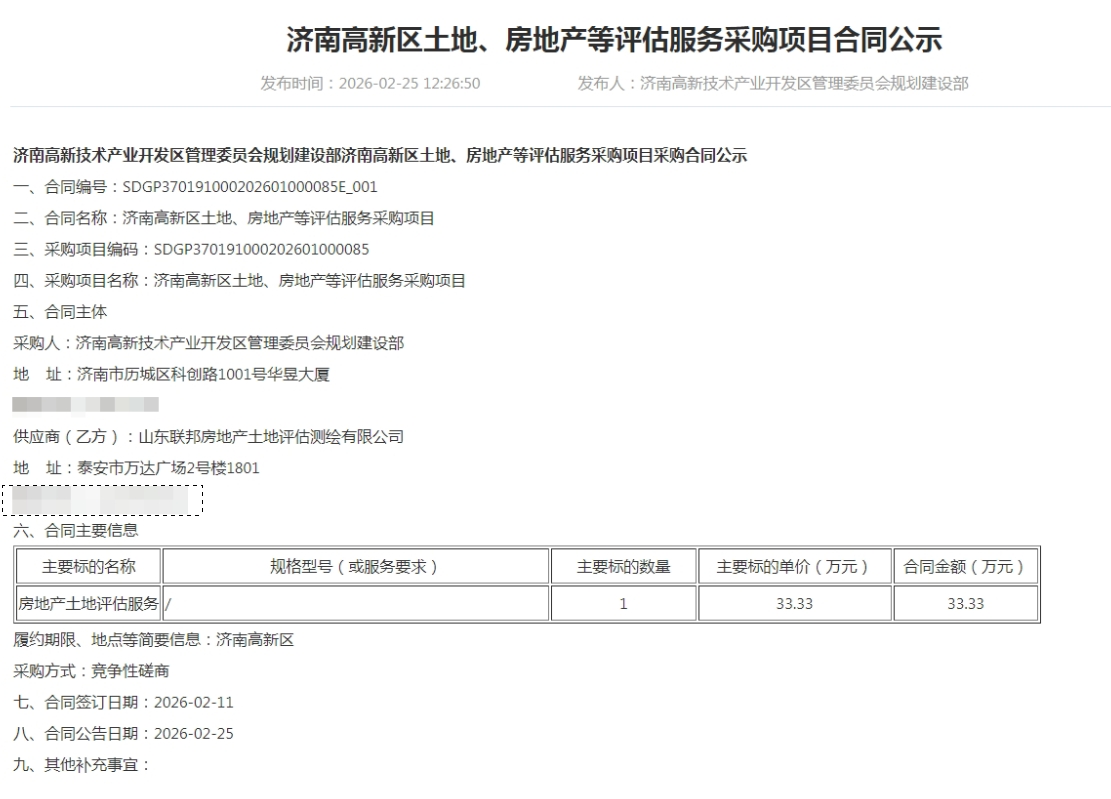Click the 发布时间 timestamp text
This screenshot has width=1111, height=799.
(370, 83)
